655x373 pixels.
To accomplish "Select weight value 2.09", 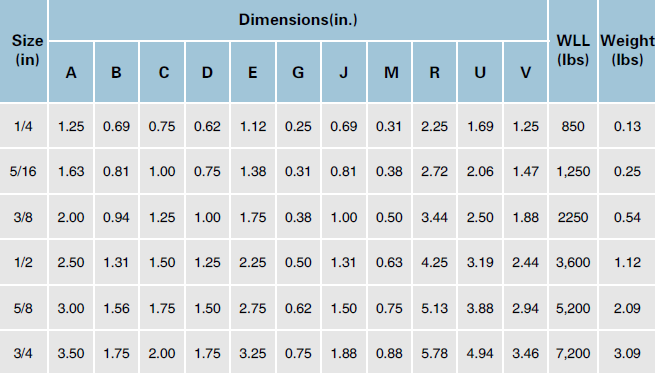I will coord(627,308).
